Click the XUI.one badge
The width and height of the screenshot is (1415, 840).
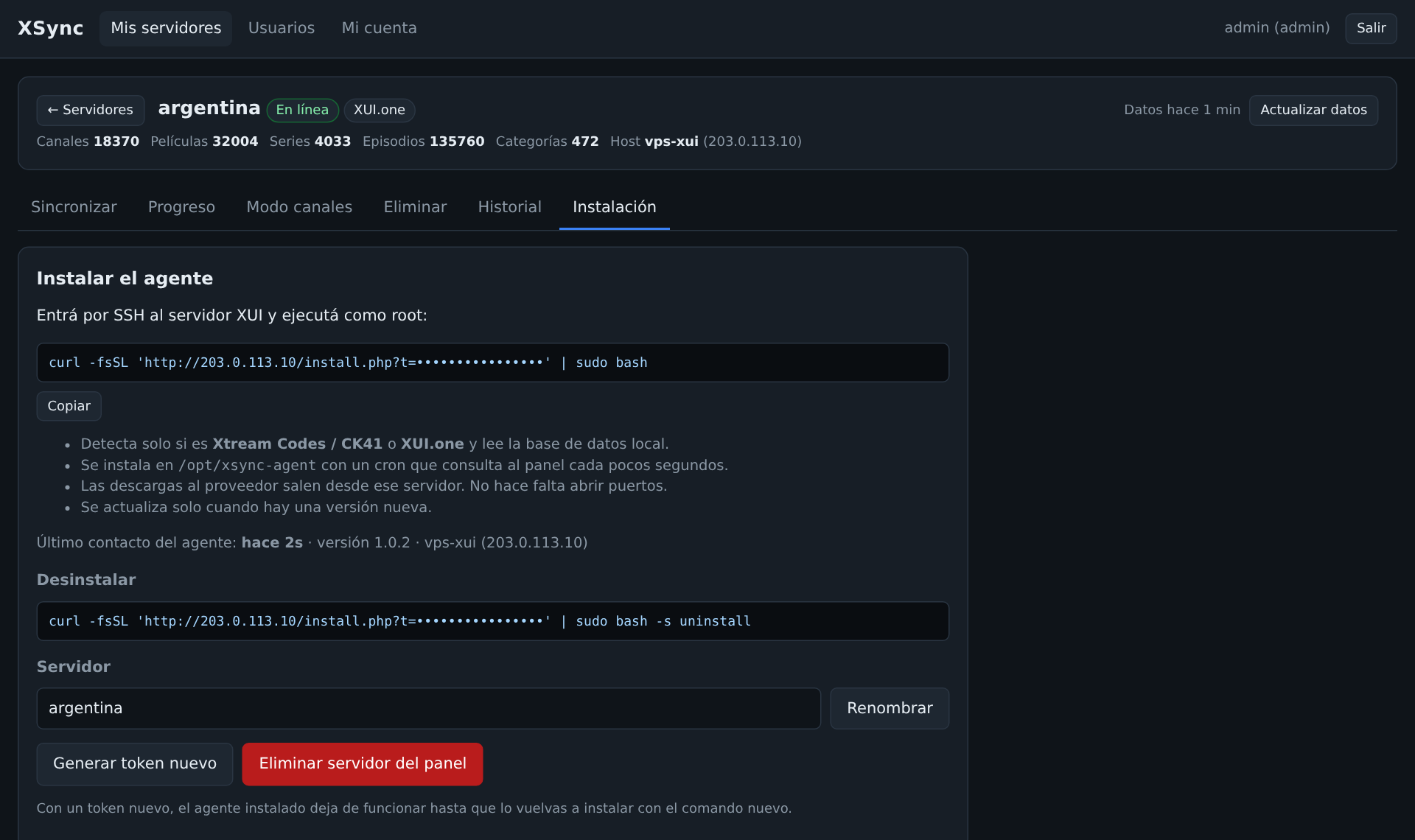point(379,110)
